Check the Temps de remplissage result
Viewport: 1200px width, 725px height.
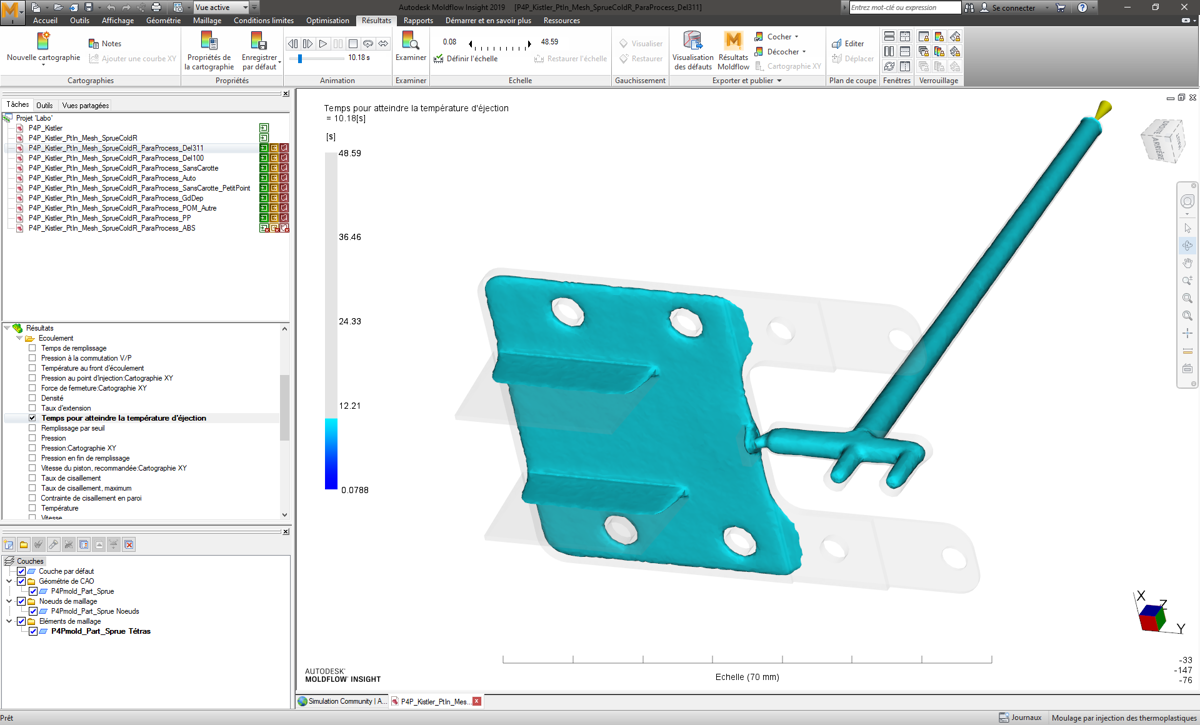pos(33,348)
